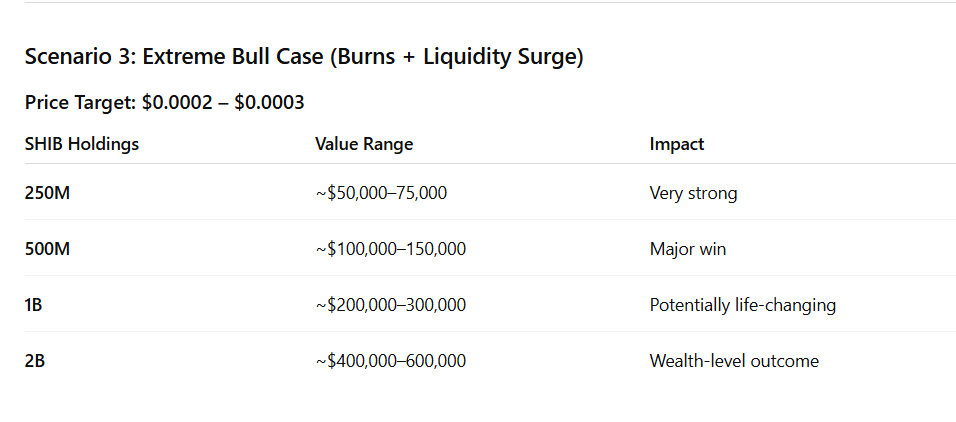The height and width of the screenshot is (422, 956).
Task: Click the ~$50,000–75,000 value cell
Action: tap(381, 193)
